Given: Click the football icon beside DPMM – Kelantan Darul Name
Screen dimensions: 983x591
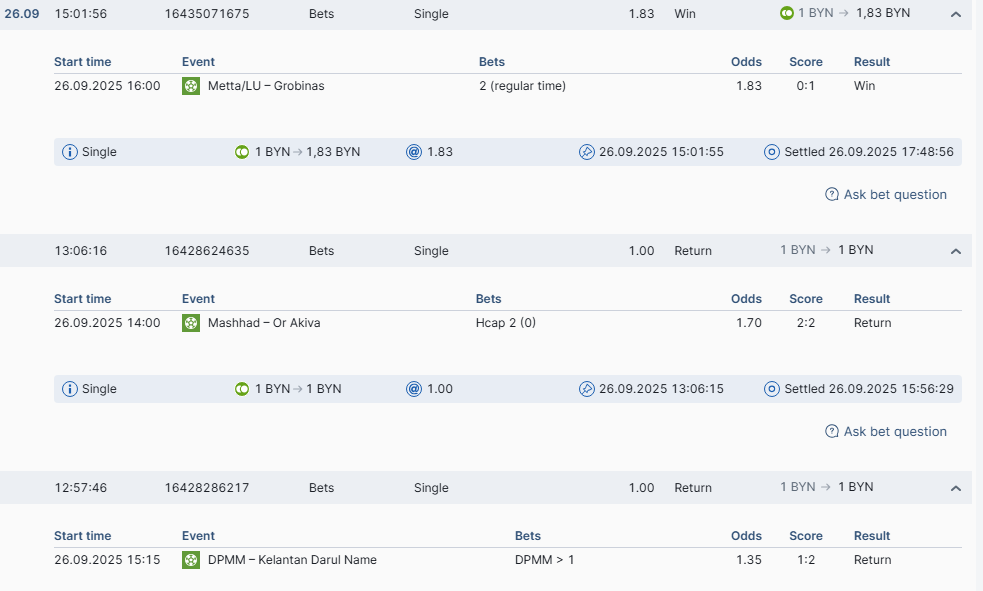Looking at the screenshot, I should click(191, 560).
